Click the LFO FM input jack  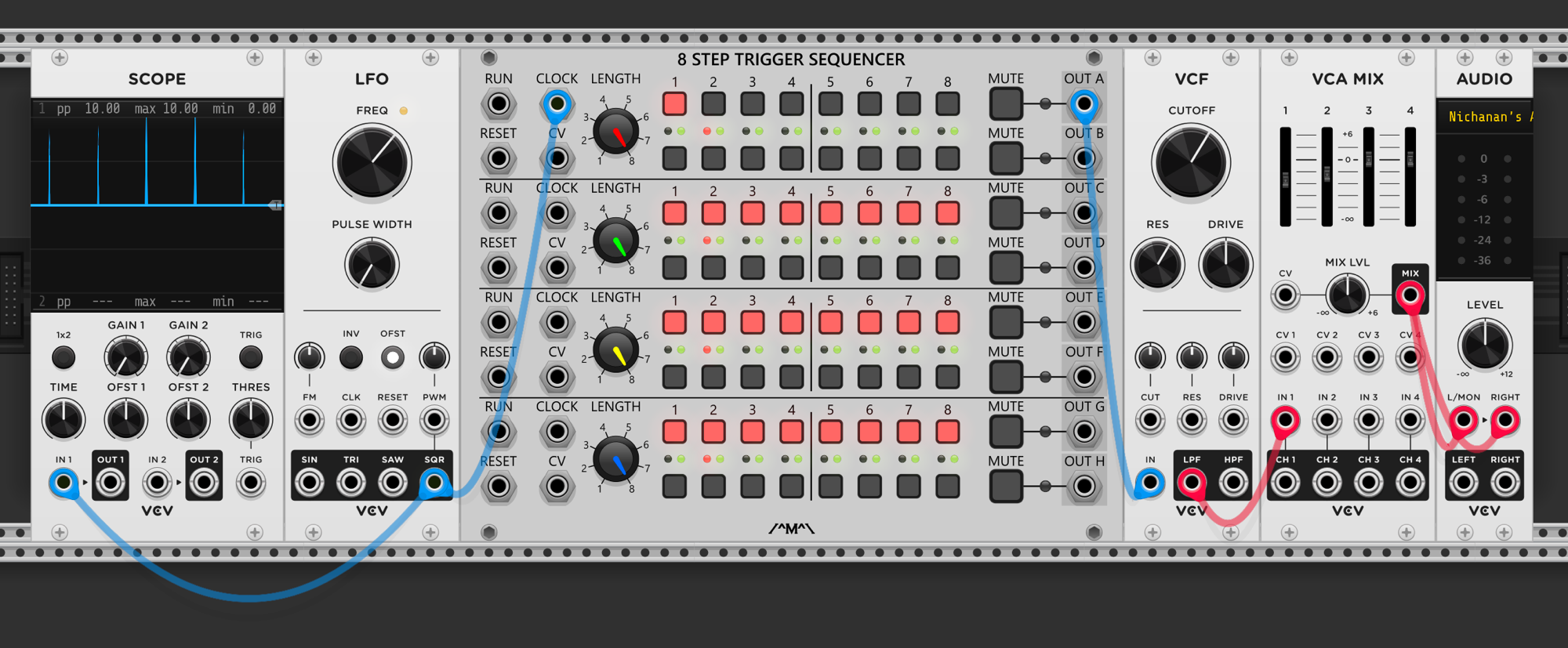[310, 420]
